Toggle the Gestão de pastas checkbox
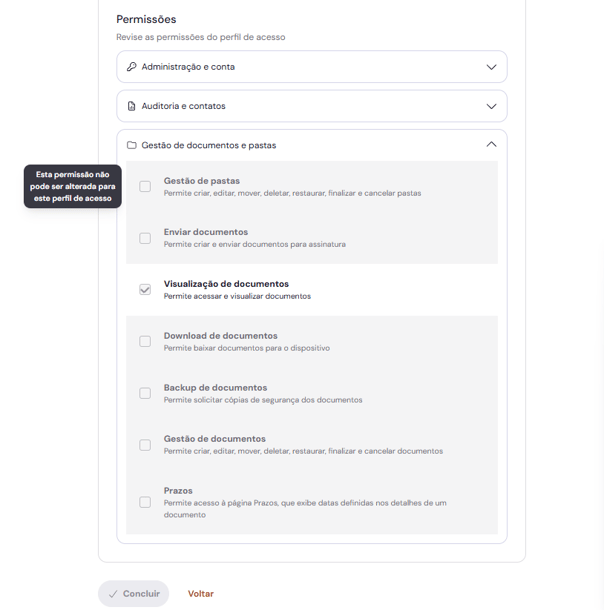604x610 pixels. (145, 187)
